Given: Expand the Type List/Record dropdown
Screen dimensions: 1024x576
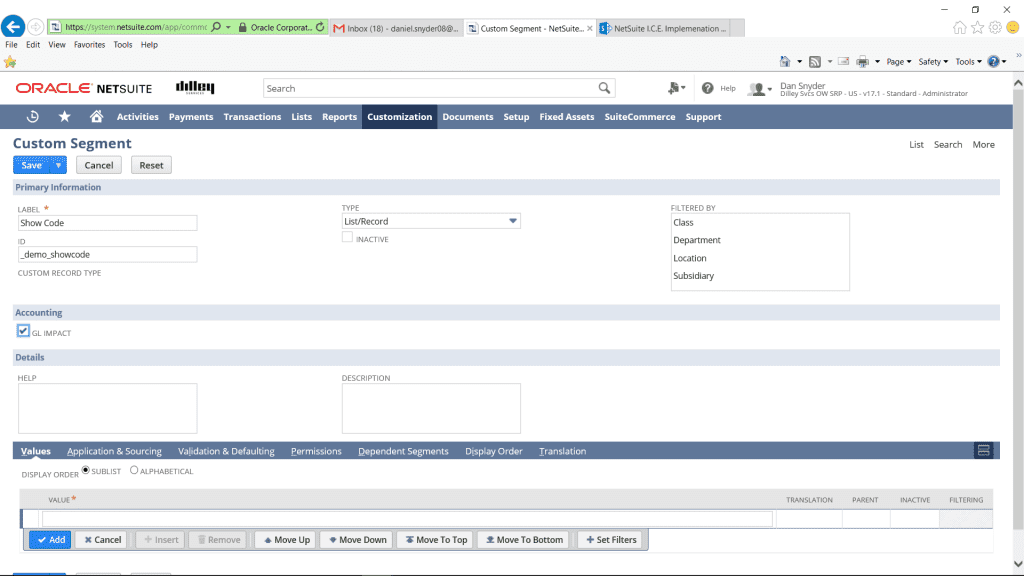Looking at the screenshot, I should (x=513, y=221).
